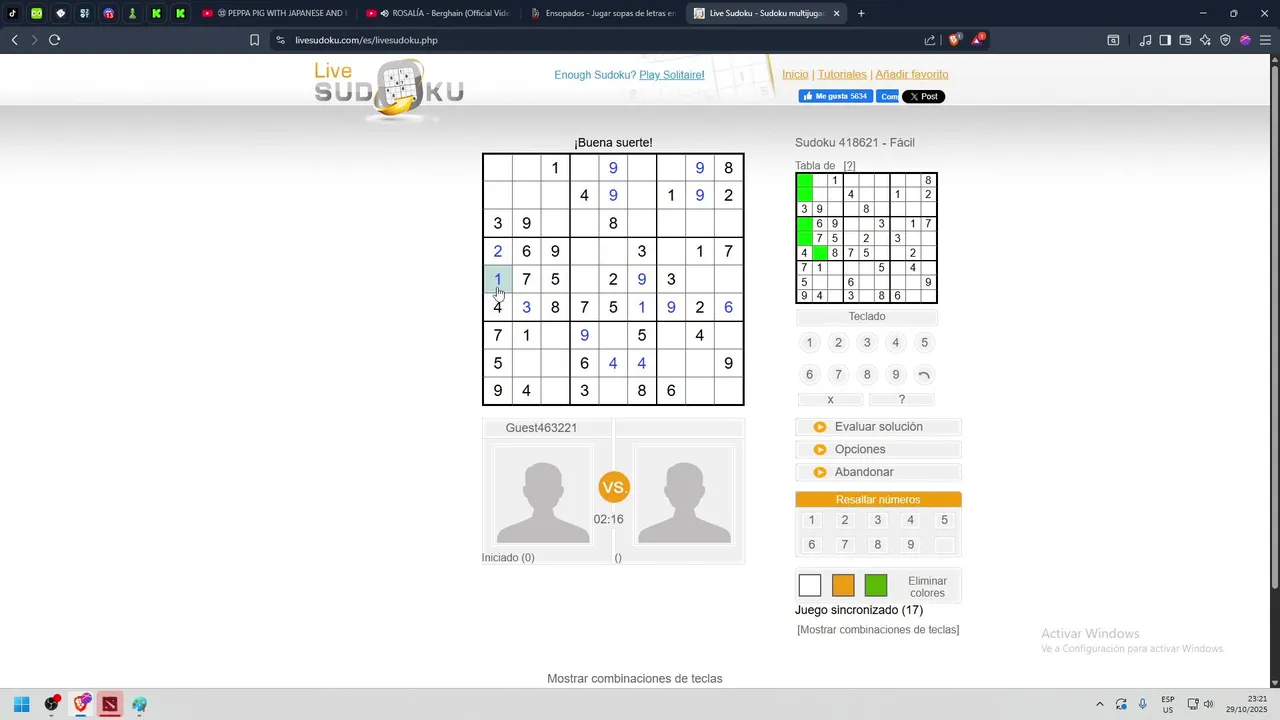The width and height of the screenshot is (1280, 720).
Task: Collapse the Teclado header
Action: click(x=867, y=317)
